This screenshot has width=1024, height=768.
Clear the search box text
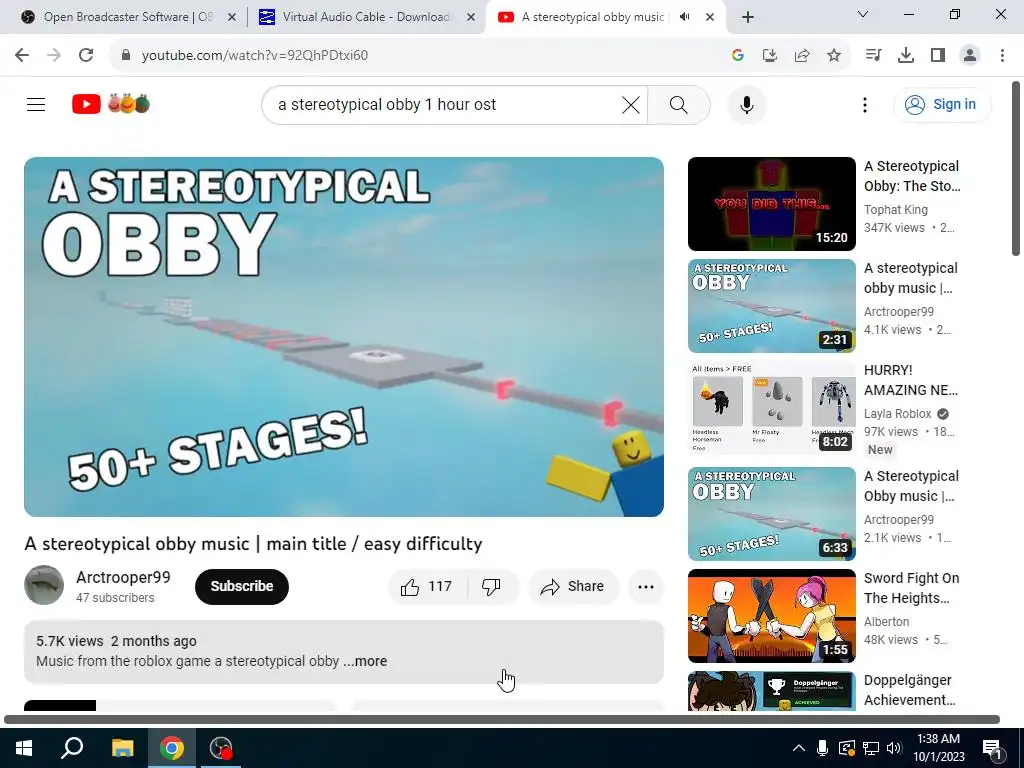click(x=631, y=104)
